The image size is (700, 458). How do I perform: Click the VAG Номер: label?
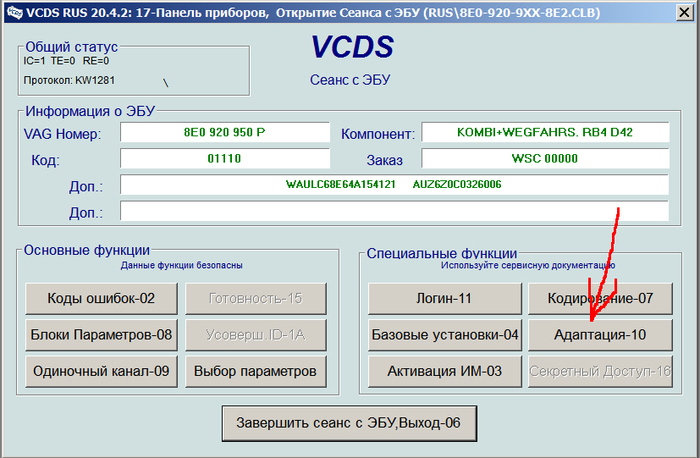pos(62,134)
